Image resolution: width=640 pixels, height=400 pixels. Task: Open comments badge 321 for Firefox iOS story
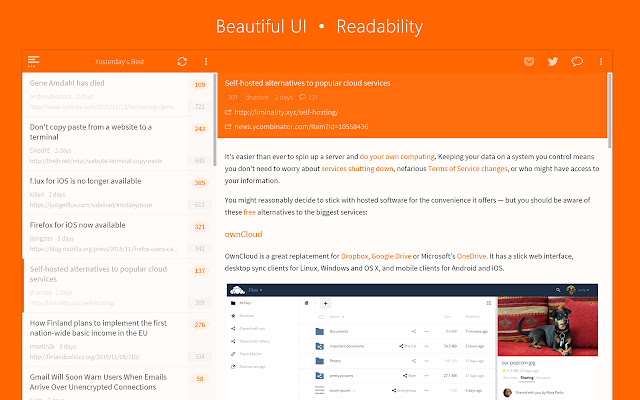pos(200,227)
